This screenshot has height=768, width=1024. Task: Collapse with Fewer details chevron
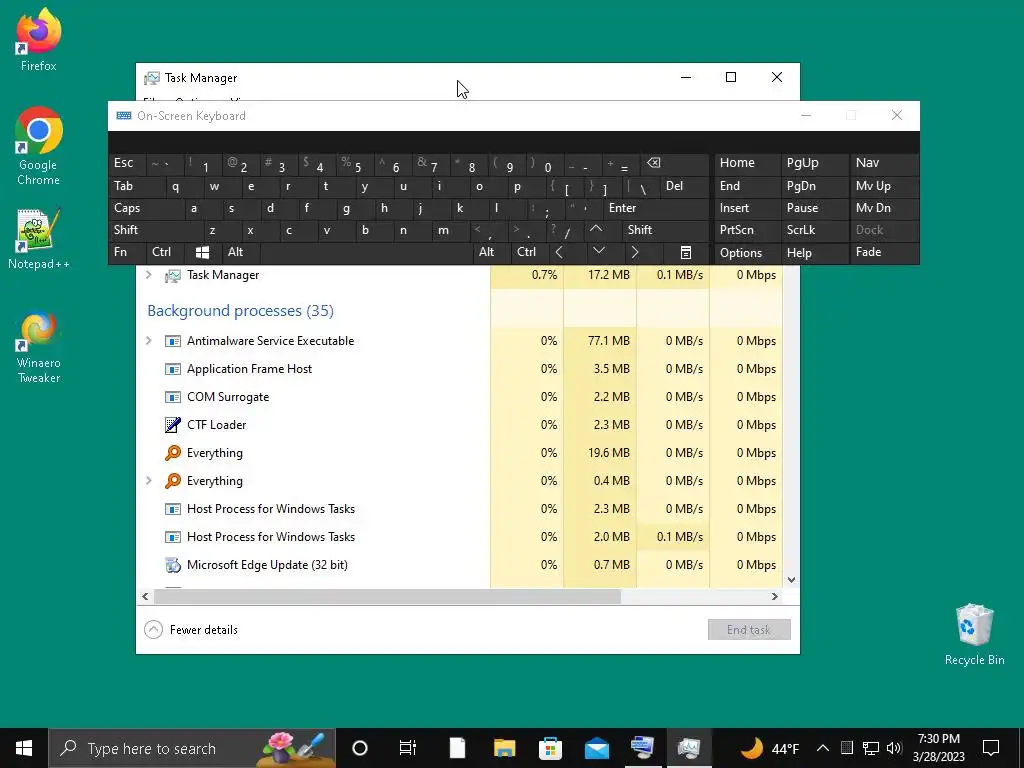[x=153, y=630]
